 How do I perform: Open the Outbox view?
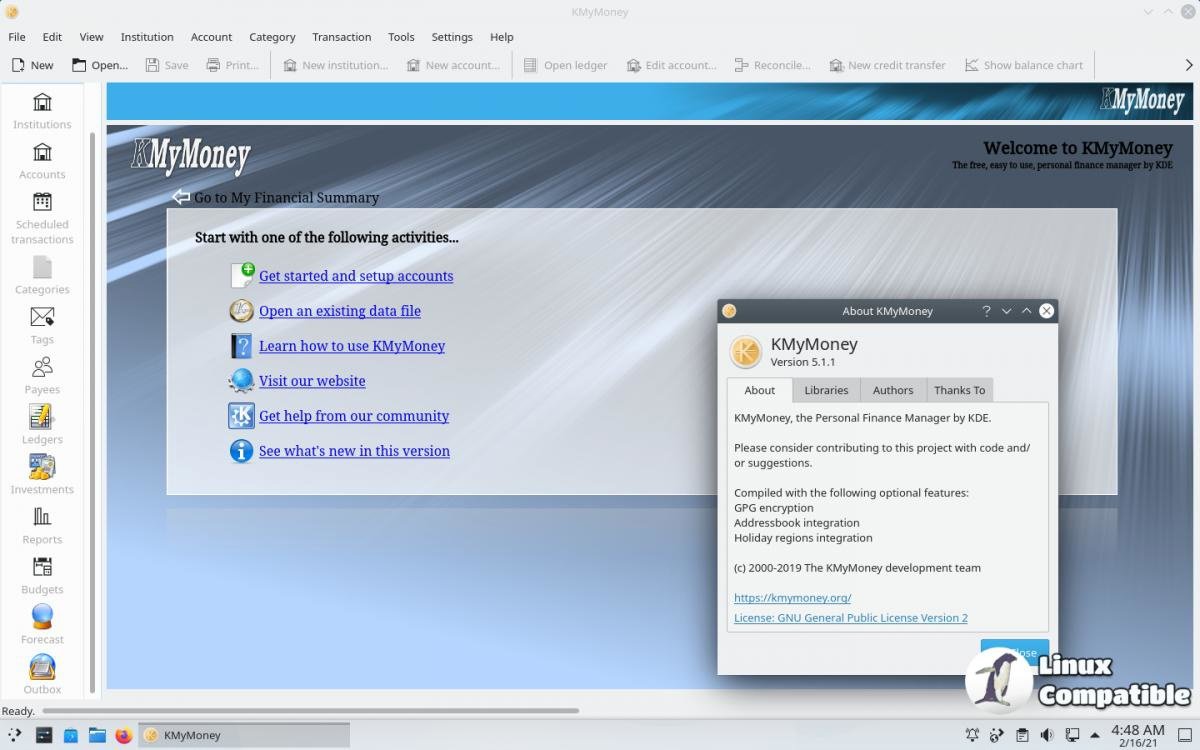coord(42,675)
